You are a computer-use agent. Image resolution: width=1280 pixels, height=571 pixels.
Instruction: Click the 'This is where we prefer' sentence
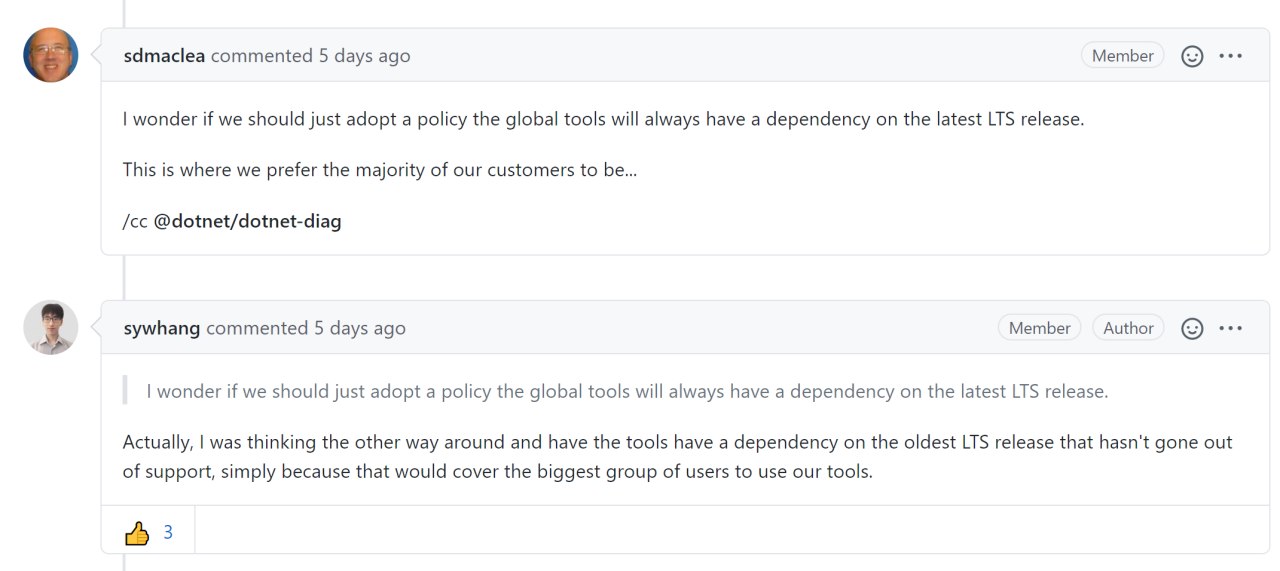click(380, 170)
